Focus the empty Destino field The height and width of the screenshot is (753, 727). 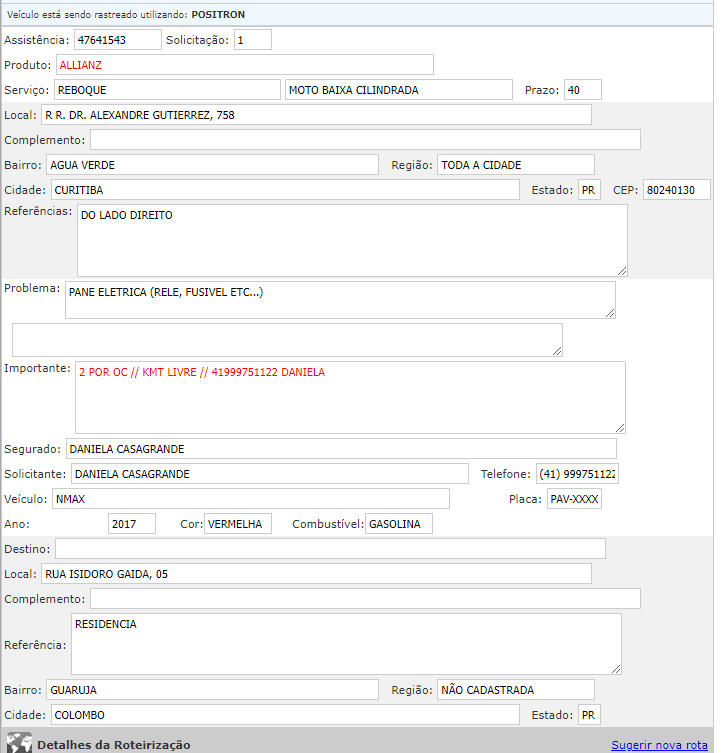(330, 548)
